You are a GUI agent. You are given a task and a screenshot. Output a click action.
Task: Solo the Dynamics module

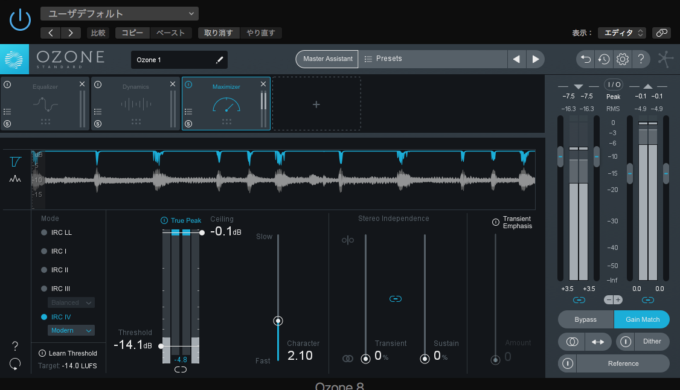point(98,124)
